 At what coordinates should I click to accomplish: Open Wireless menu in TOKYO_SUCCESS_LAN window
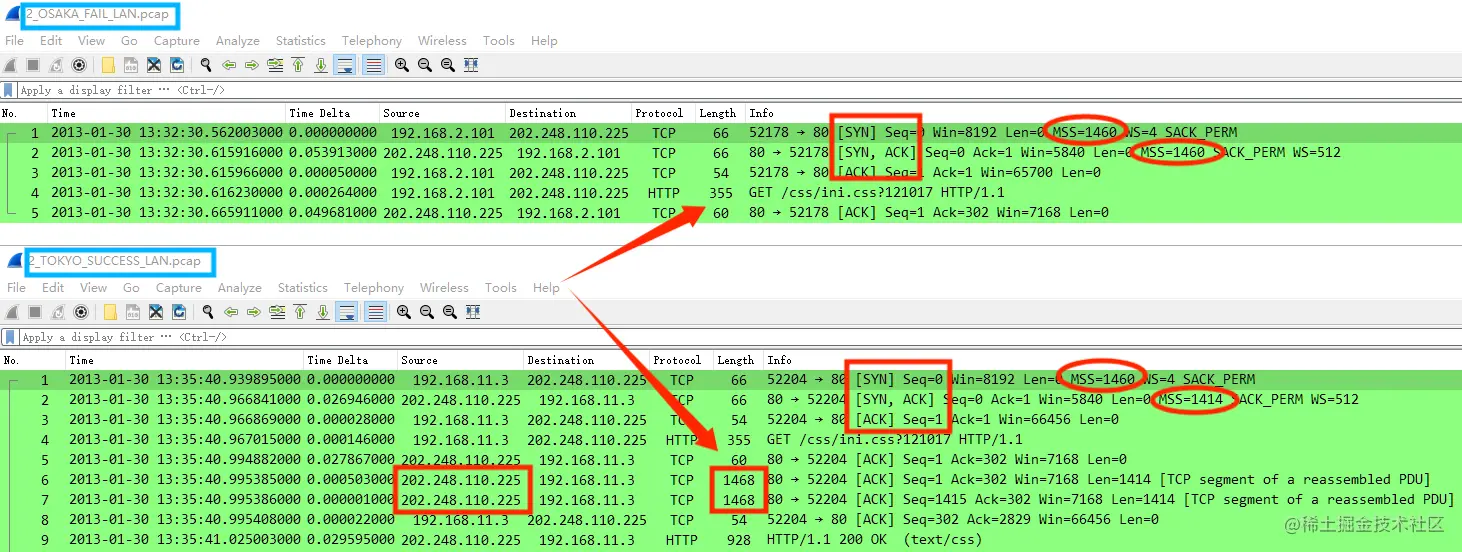(x=444, y=288)
